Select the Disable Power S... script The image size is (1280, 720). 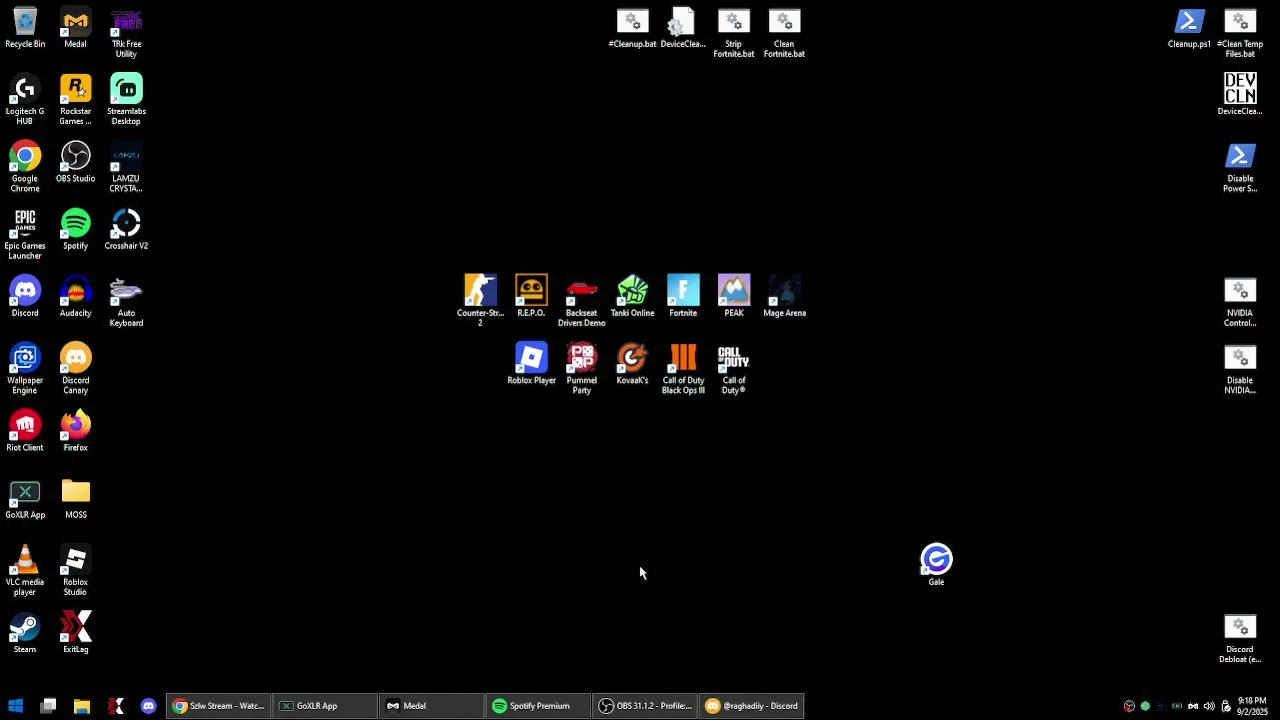(x=1240, y=167)
